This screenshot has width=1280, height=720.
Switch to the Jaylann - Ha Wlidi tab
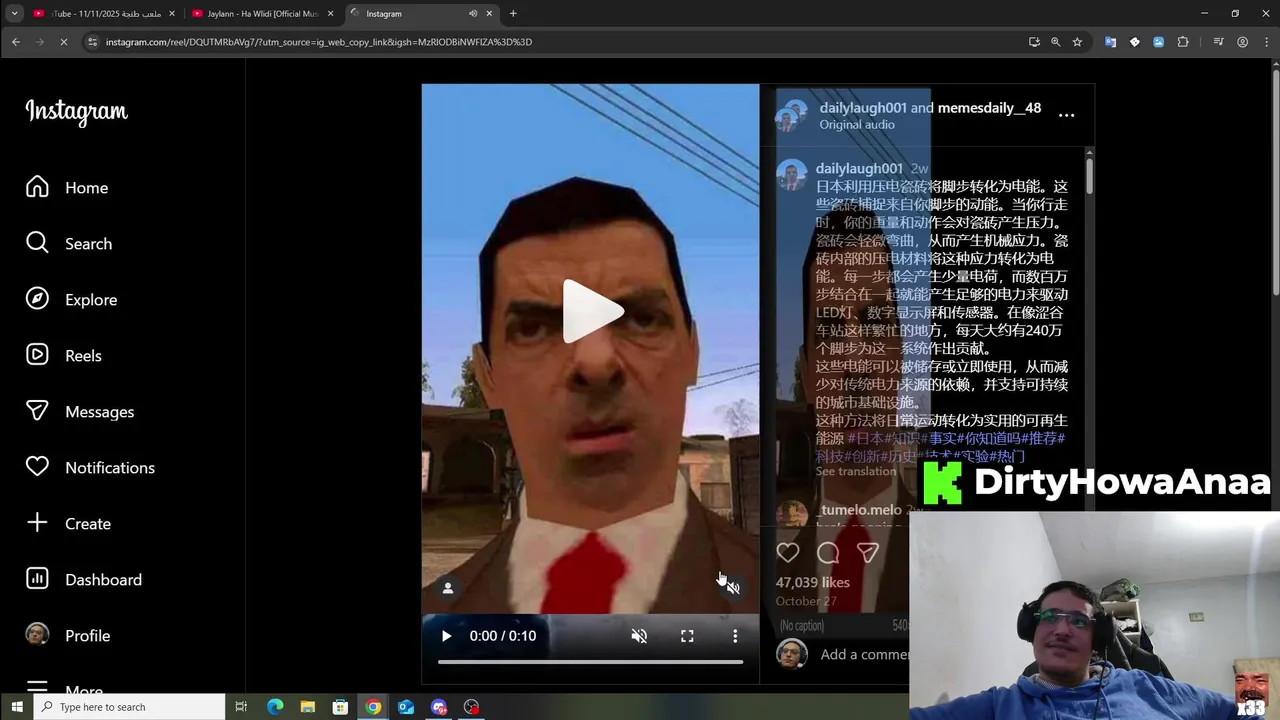tap(262, 14)
